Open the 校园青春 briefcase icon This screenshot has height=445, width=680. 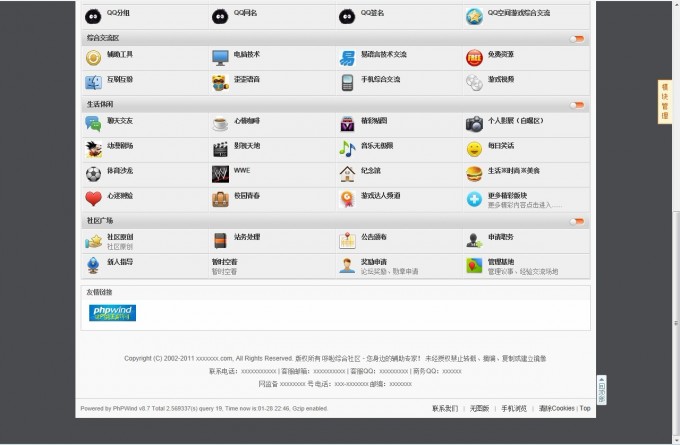pyautogui.click(x=220, y=199)
